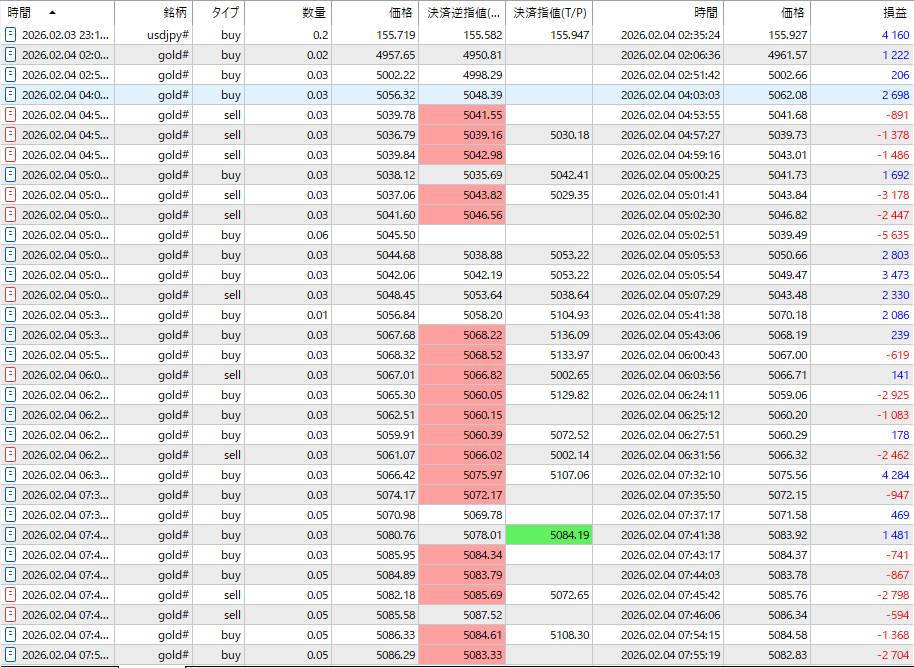Click the row icon for the 4957.65 gold# trade
This screenshot has width=914, height=668.
(10, 55)
